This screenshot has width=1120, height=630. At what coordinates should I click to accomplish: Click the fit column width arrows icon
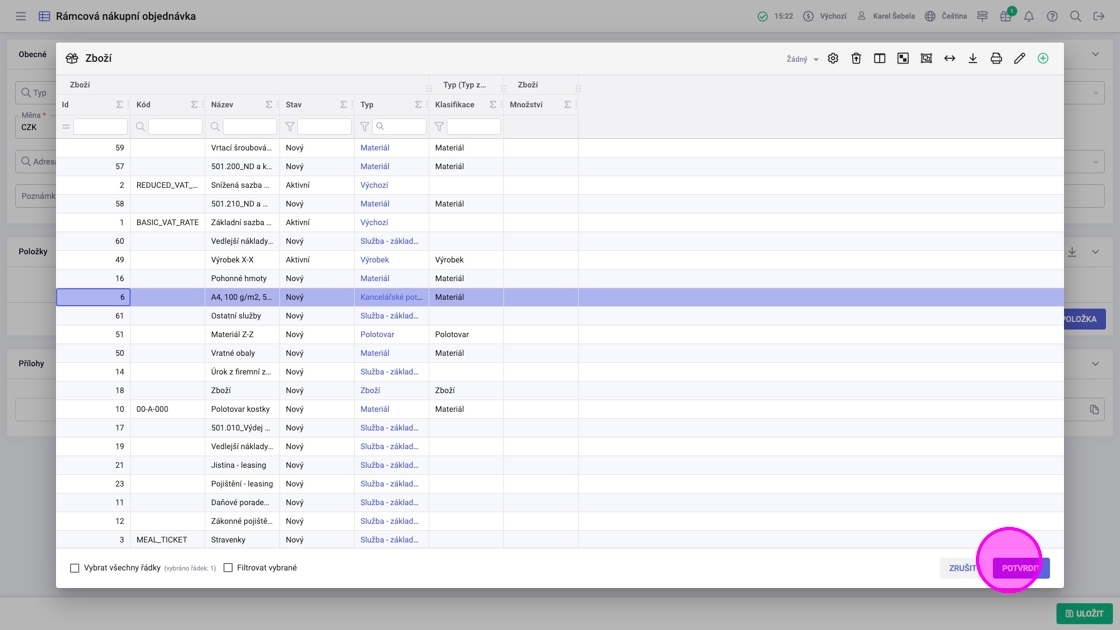(949, 59)
